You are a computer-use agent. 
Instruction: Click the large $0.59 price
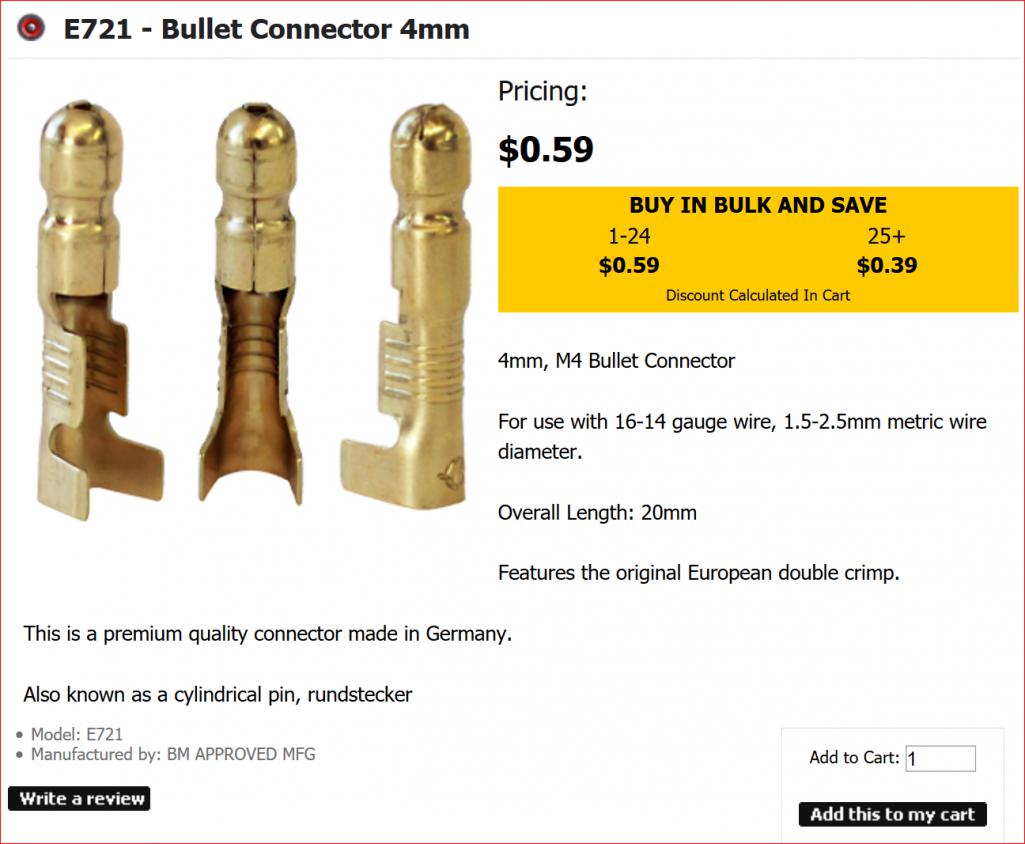tap(546, 150)
